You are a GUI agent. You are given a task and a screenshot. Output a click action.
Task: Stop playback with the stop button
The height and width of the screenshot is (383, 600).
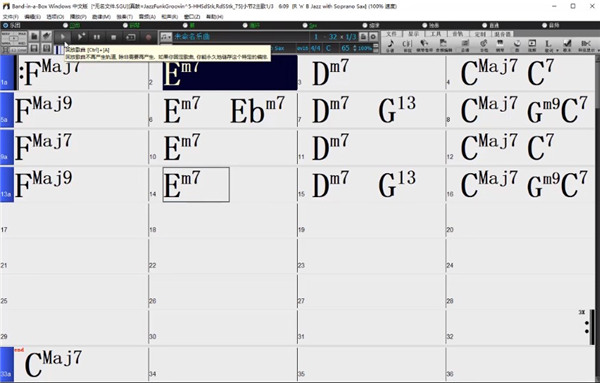pos(114,37)
